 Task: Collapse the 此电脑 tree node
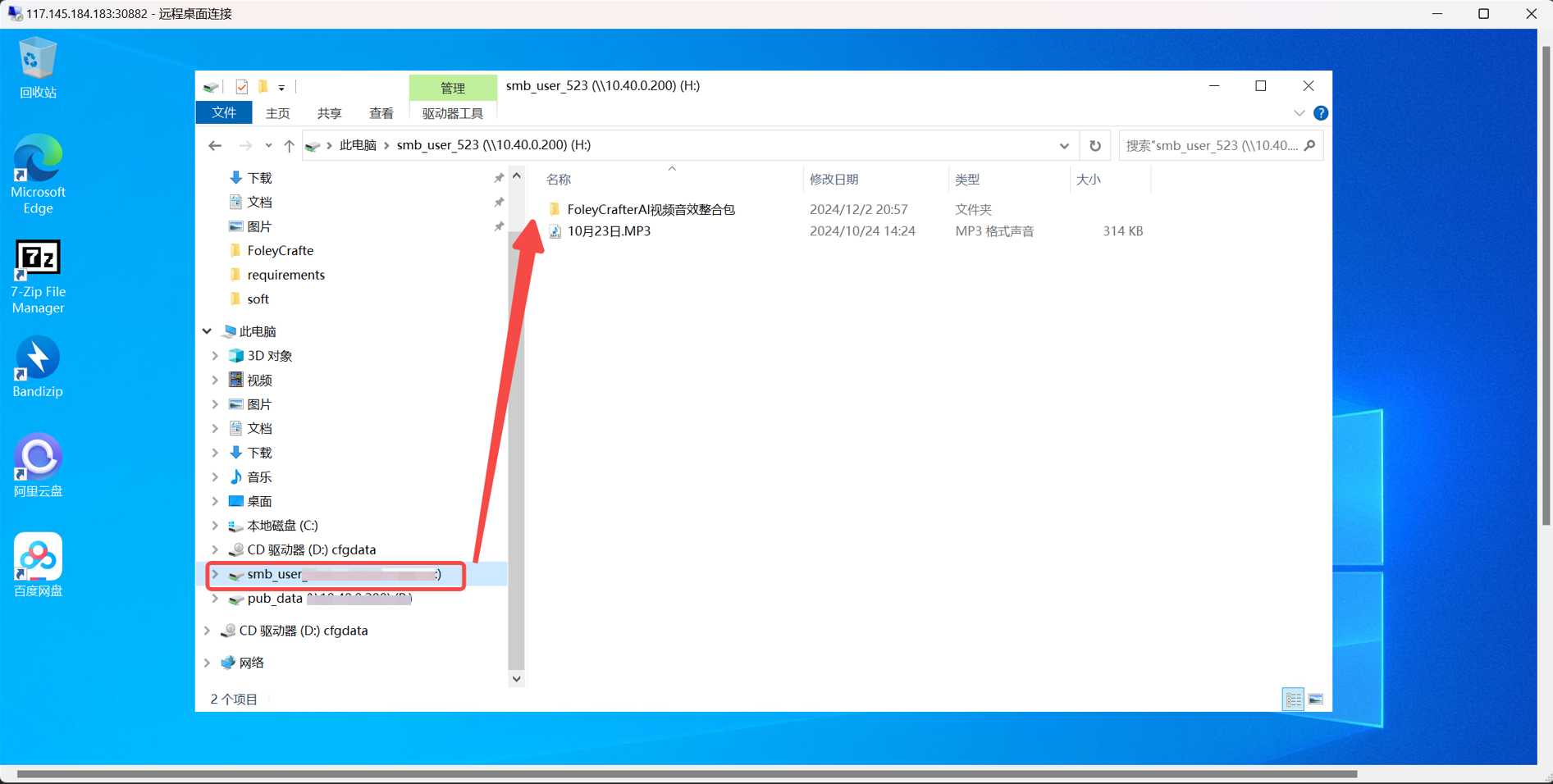point(208,331)
